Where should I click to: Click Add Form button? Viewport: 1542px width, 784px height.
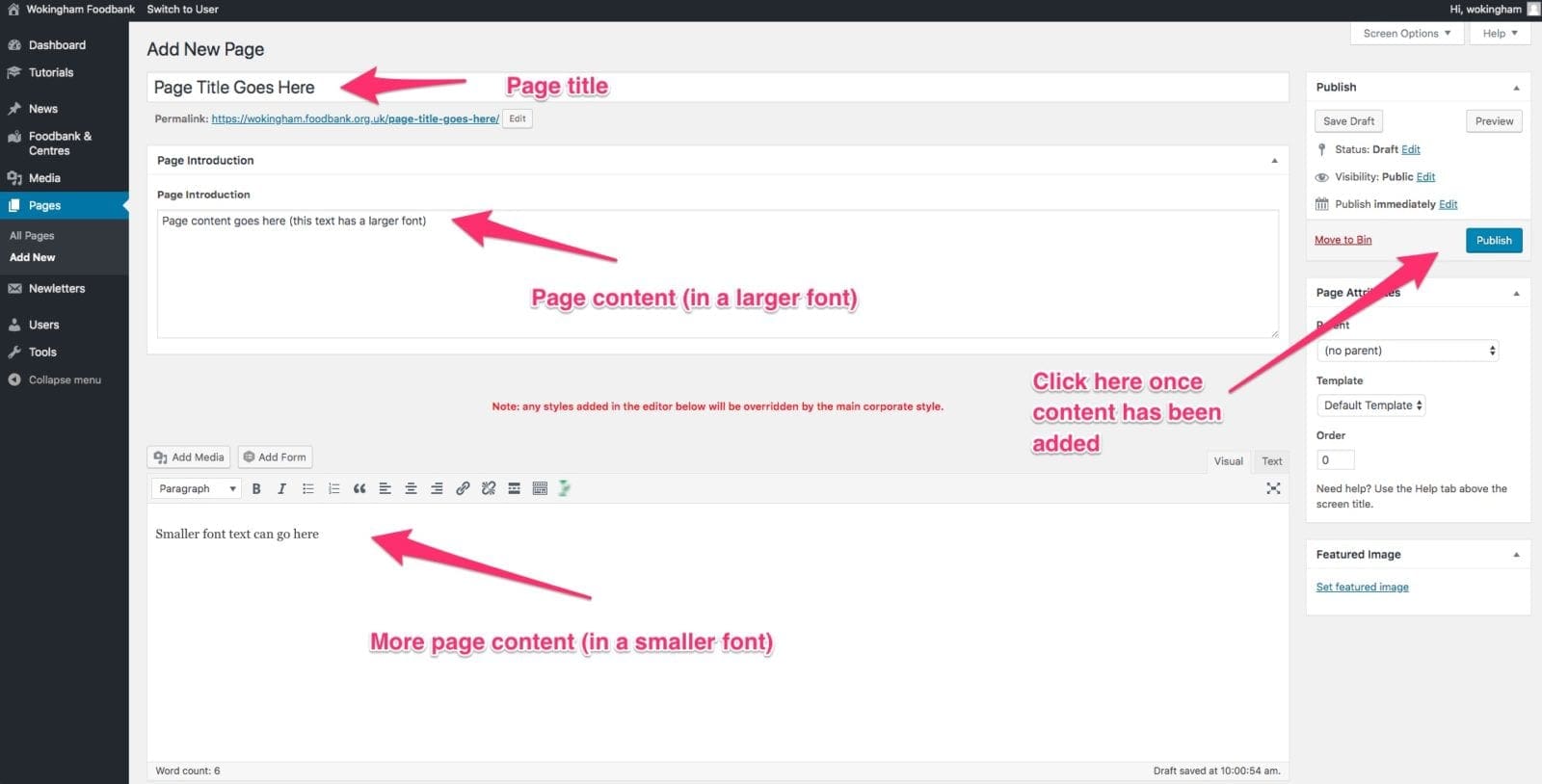tap(275, 457)
